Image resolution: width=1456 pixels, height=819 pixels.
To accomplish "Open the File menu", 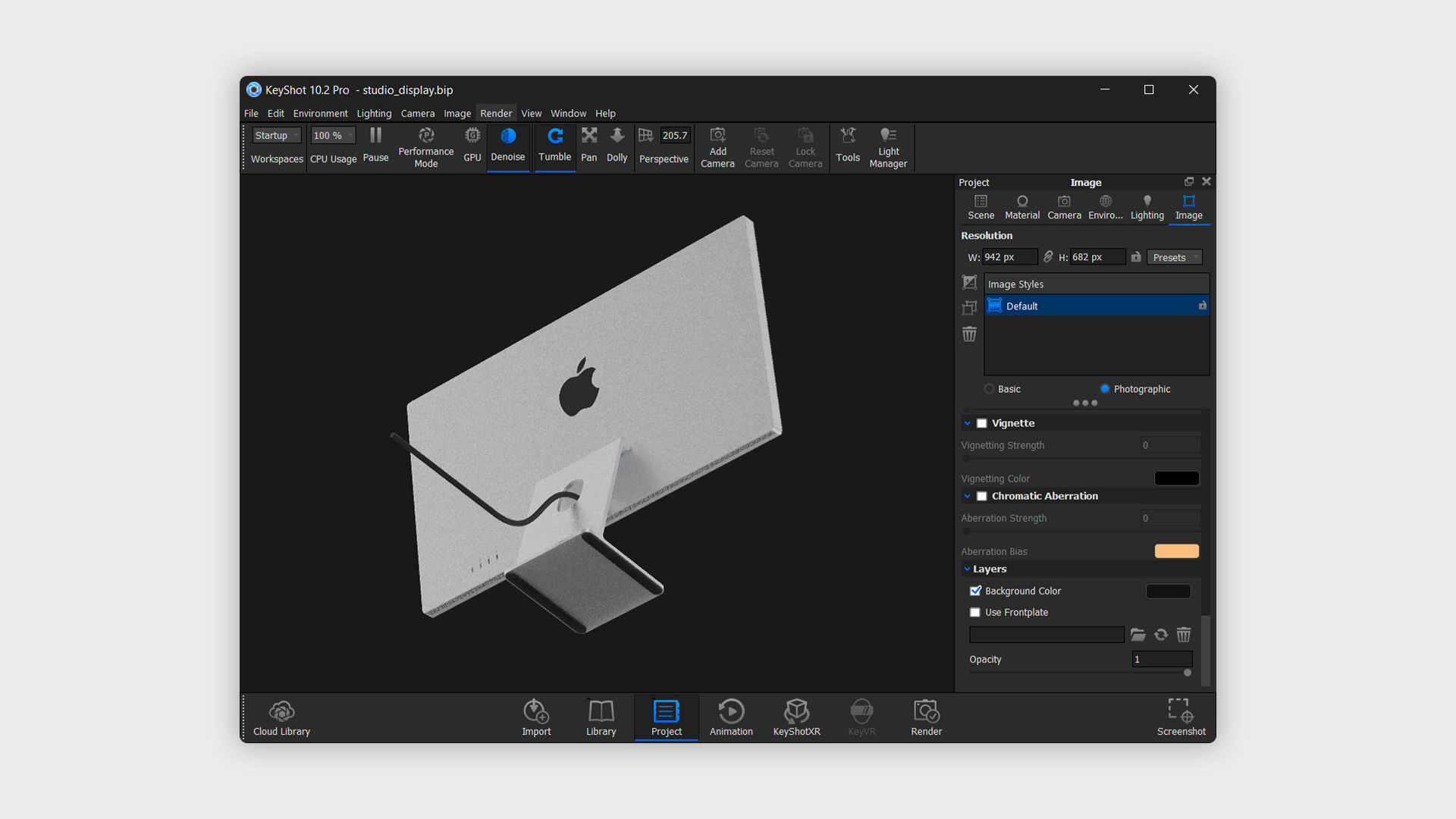I will tap(251, 114).
